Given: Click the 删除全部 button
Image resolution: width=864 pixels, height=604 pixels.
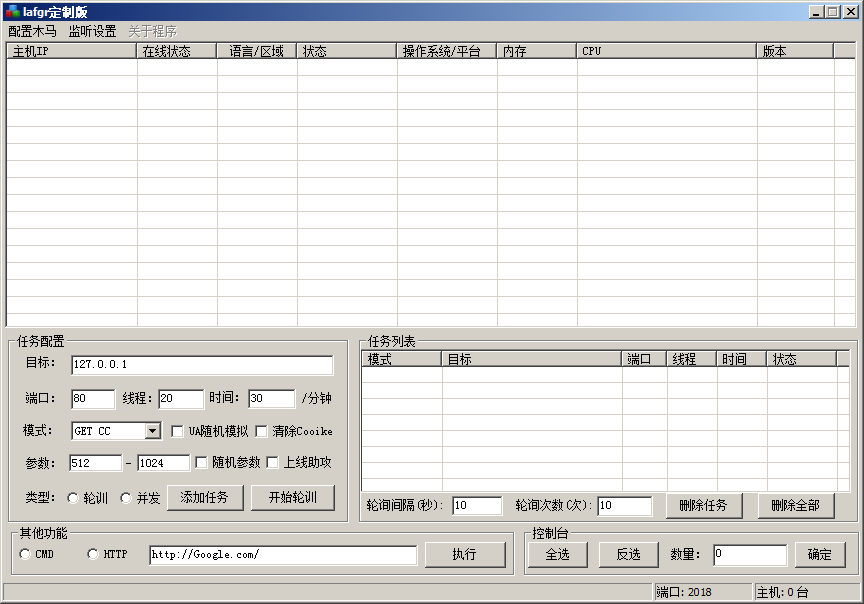Looking at the screenshot, I should [795, 505].
